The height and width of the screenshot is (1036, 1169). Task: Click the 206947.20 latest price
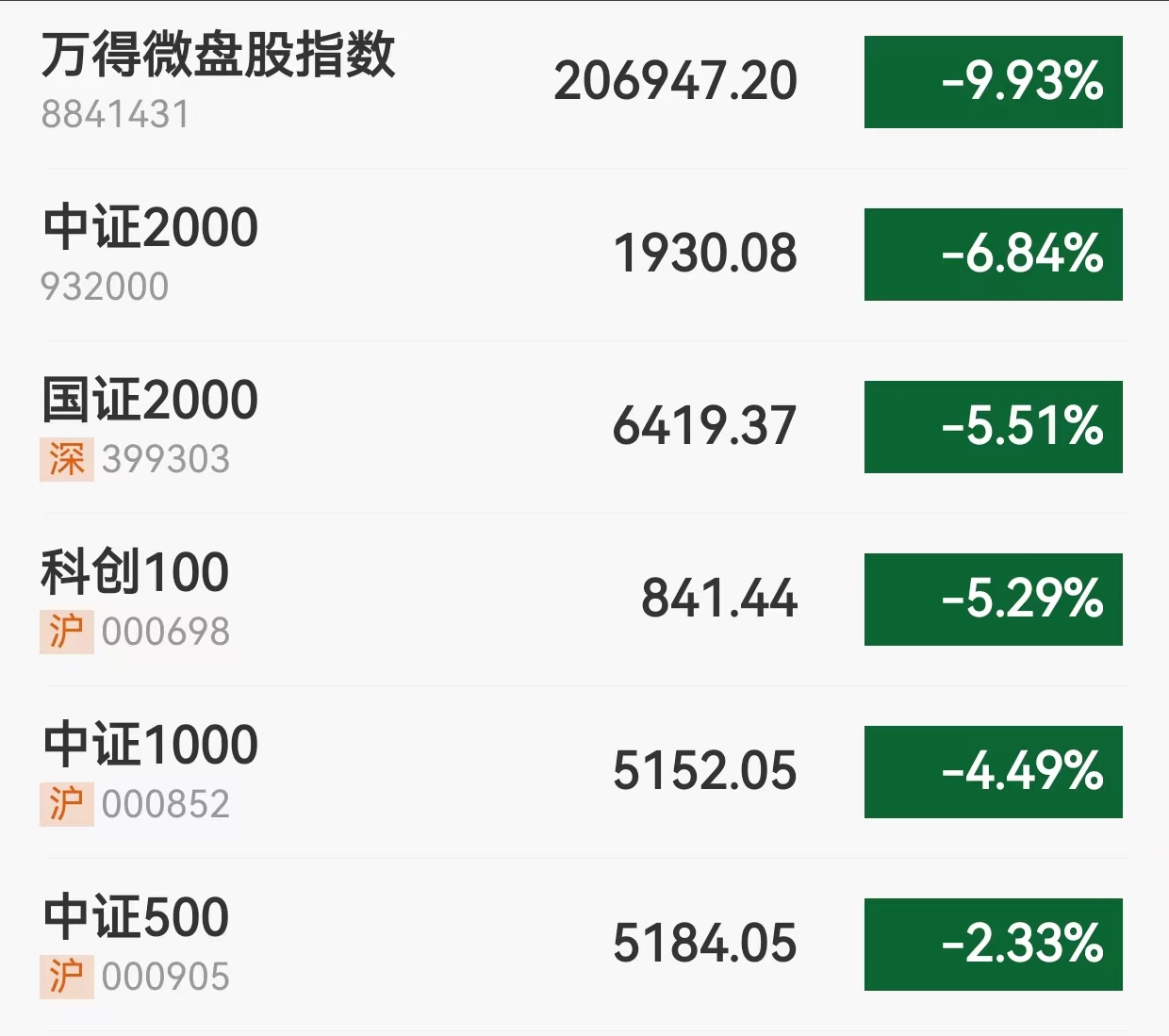675,82
